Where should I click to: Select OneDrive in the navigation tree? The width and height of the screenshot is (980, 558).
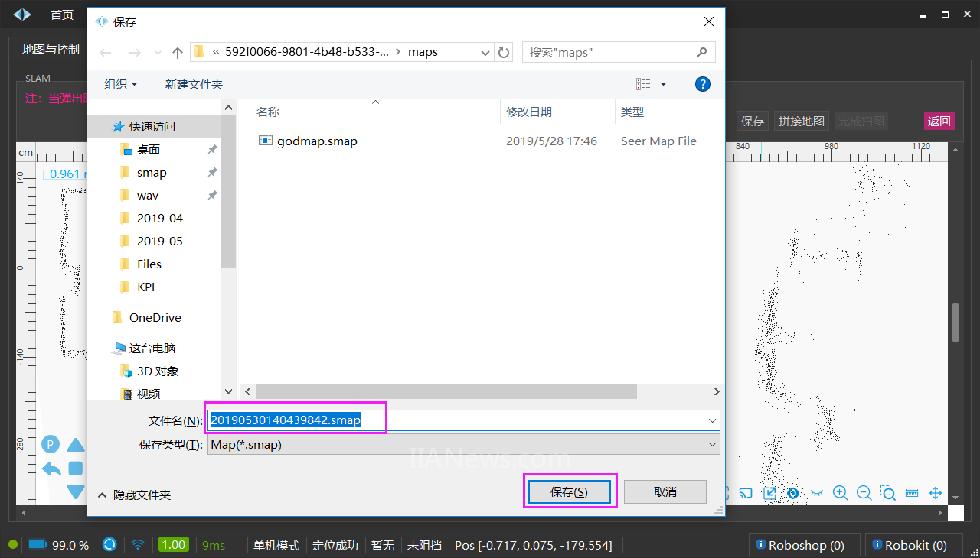click(x=155, y=317)
